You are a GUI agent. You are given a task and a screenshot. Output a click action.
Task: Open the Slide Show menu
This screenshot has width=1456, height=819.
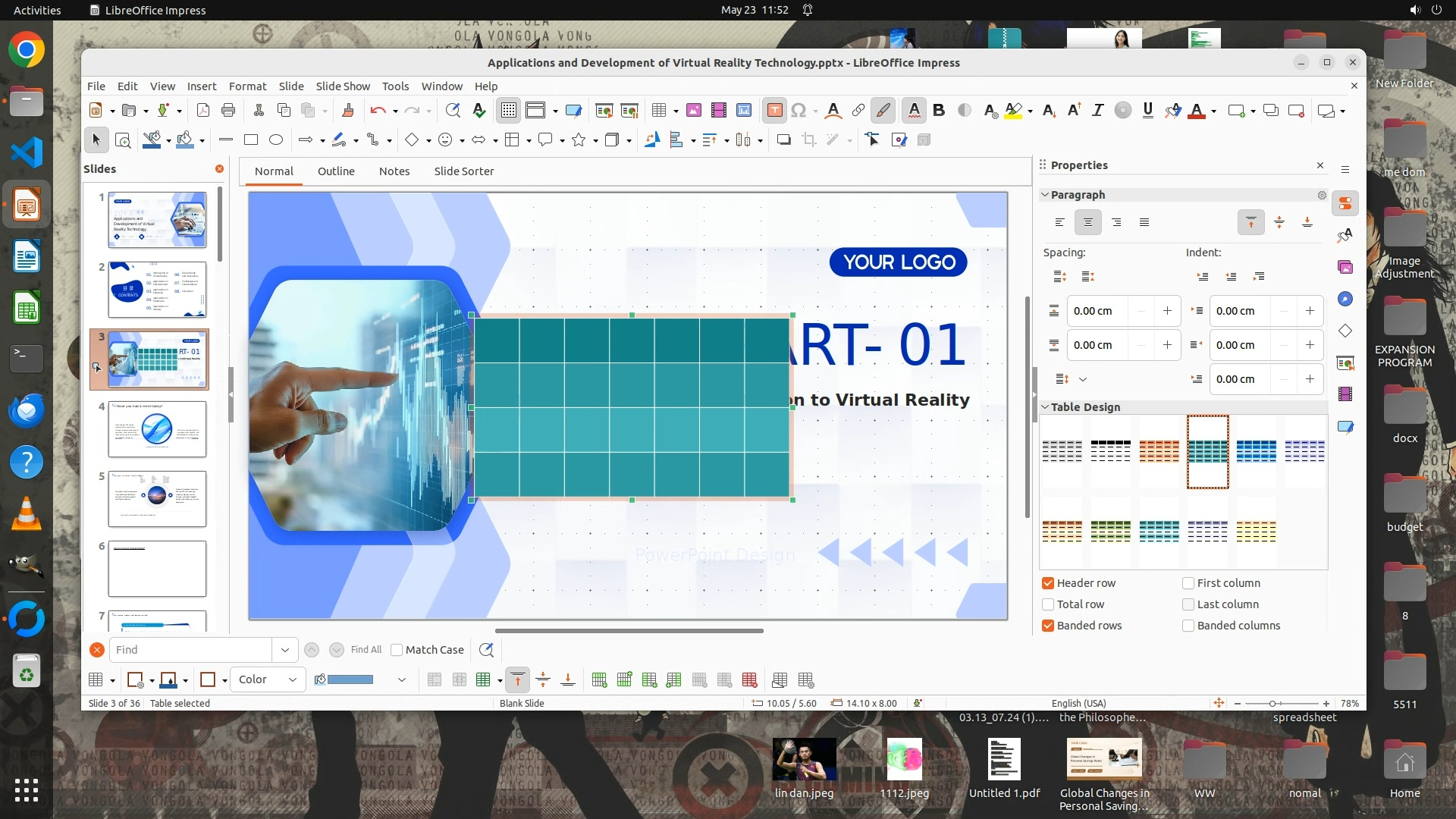[x=343, y=86]
